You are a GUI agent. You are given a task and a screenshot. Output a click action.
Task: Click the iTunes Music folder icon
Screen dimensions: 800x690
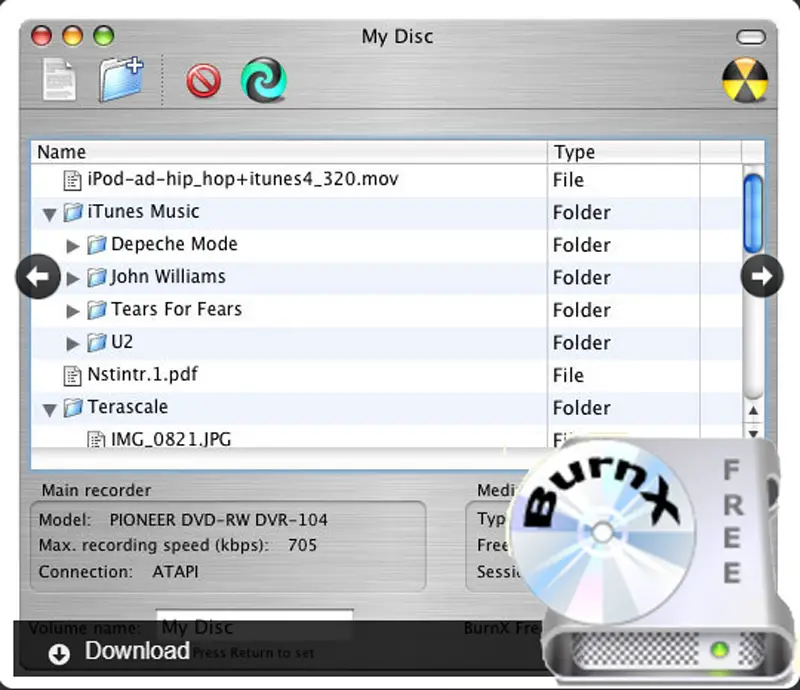[73, 212]
